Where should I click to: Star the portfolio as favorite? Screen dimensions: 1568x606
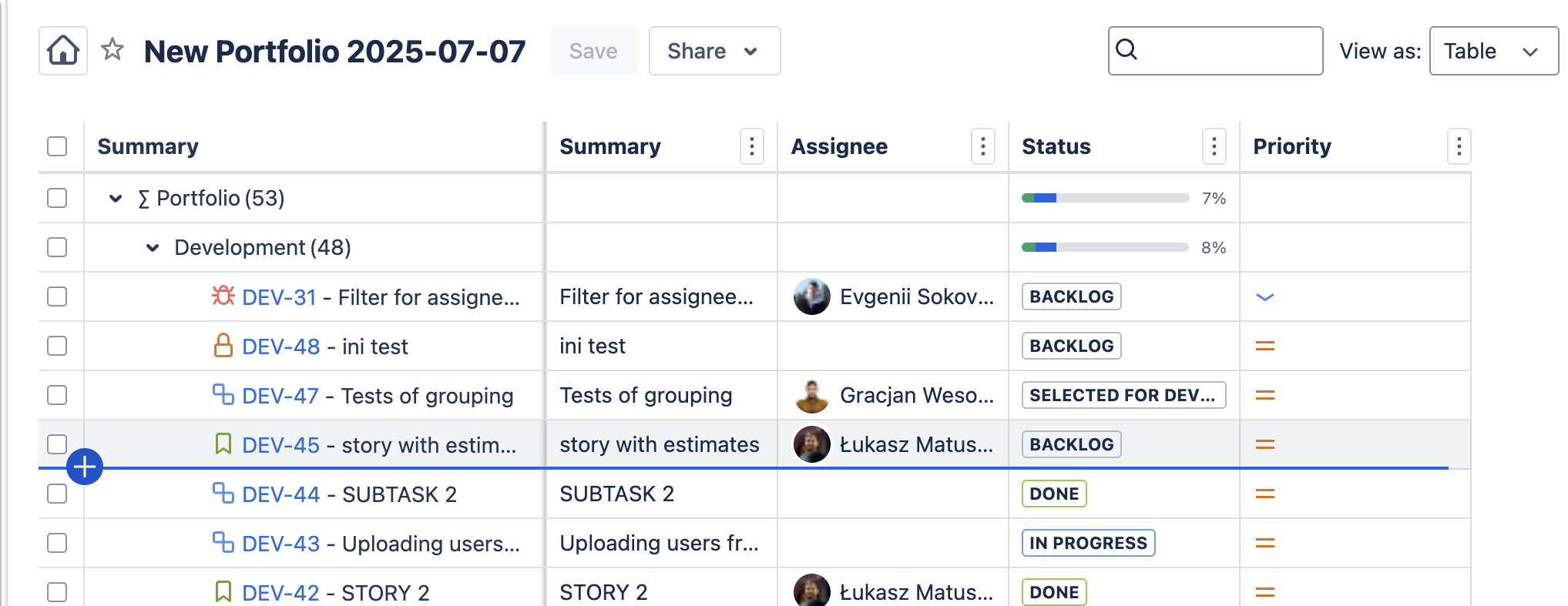coord(112,49)
